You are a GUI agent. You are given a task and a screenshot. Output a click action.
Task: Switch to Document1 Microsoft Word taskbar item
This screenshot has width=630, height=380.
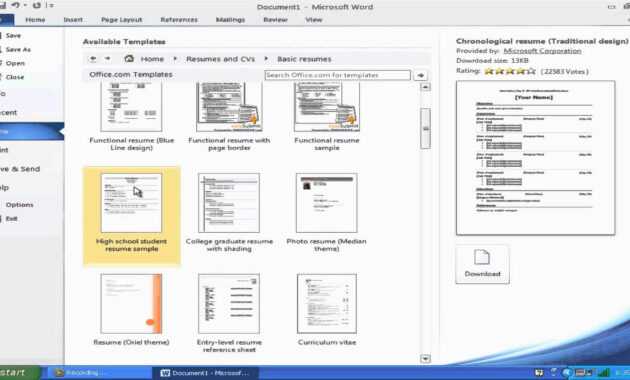coord(205,373)
